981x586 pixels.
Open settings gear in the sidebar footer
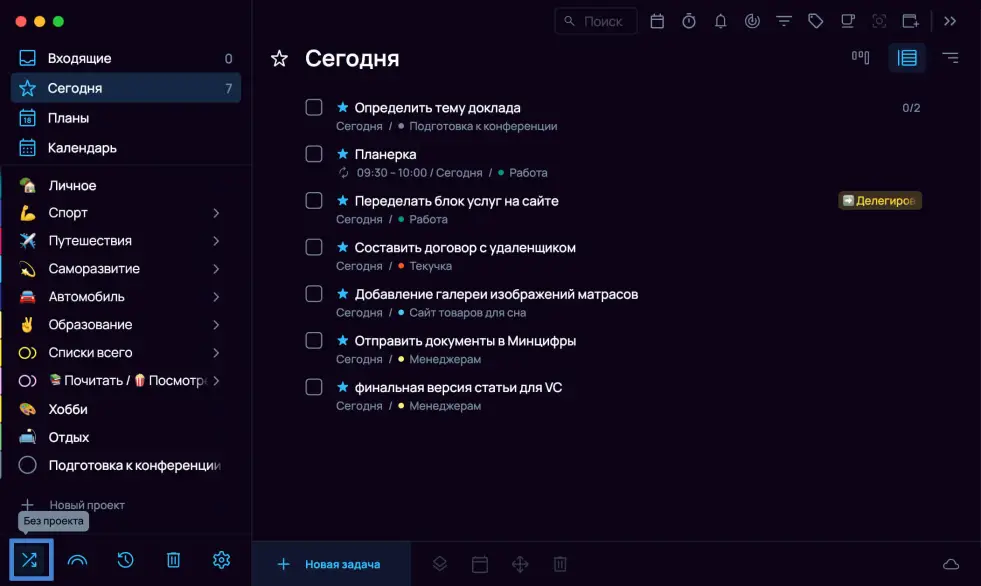point(221,560)
